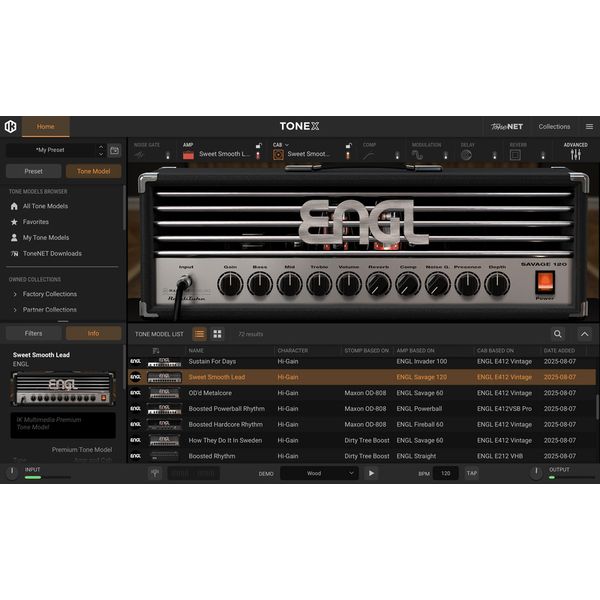This screenshot has height=600, width=600.
Task: Switch to grid view icon
Action: (x=217, y=334)
